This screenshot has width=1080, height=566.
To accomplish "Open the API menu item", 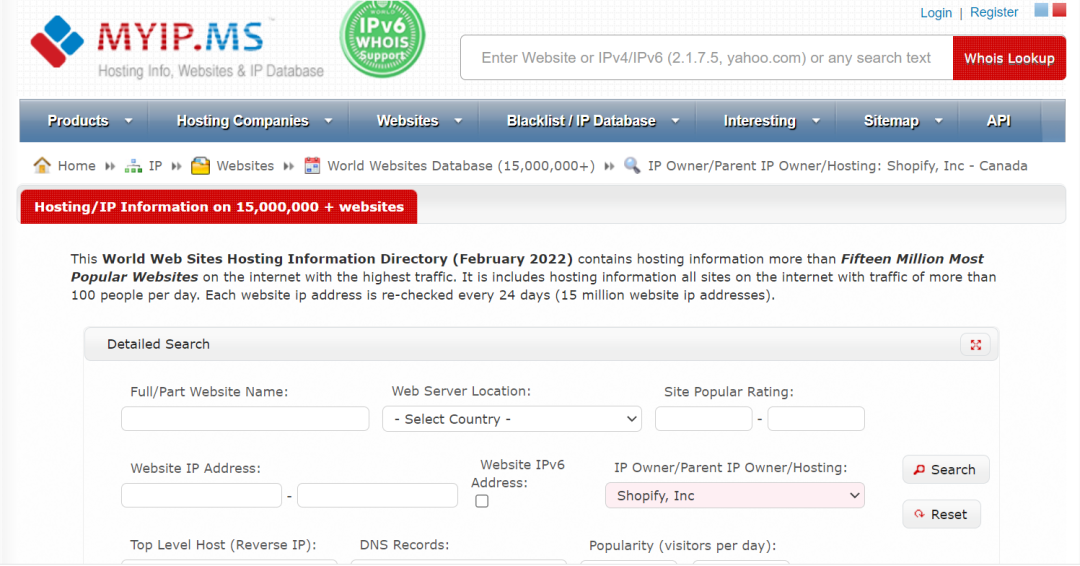I will pos(999,120).
